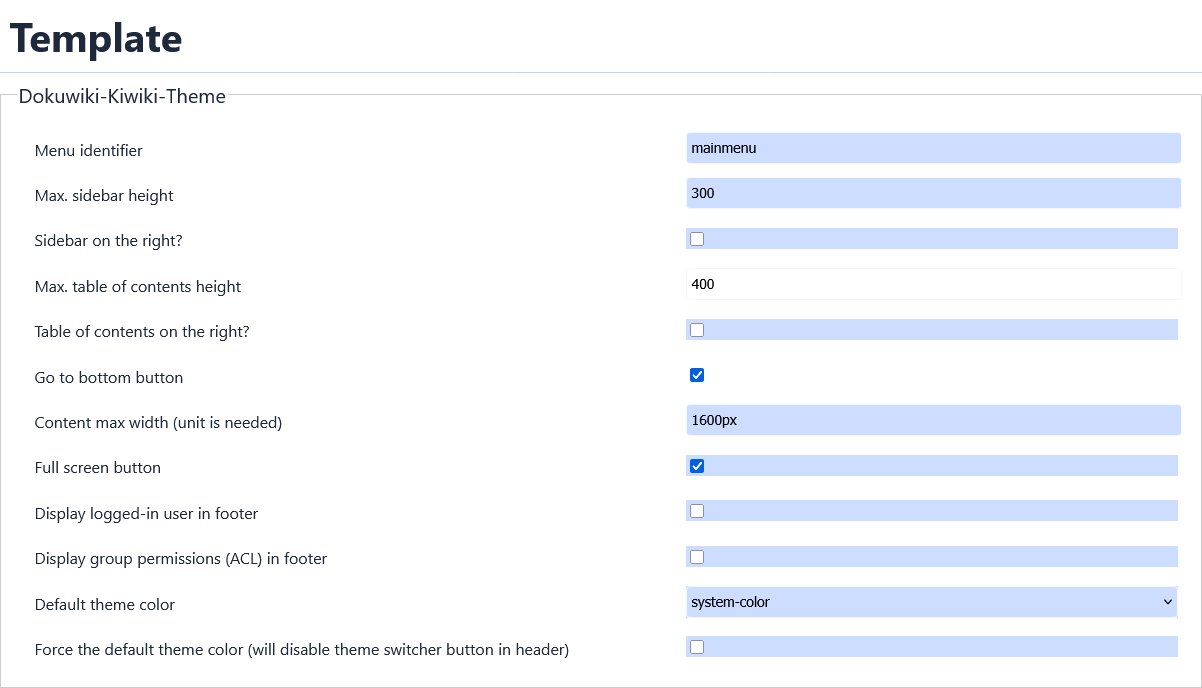Toggle the Display group permissions (ACL) checkbox
The image size is (1202, 688).
coord(697,556)
